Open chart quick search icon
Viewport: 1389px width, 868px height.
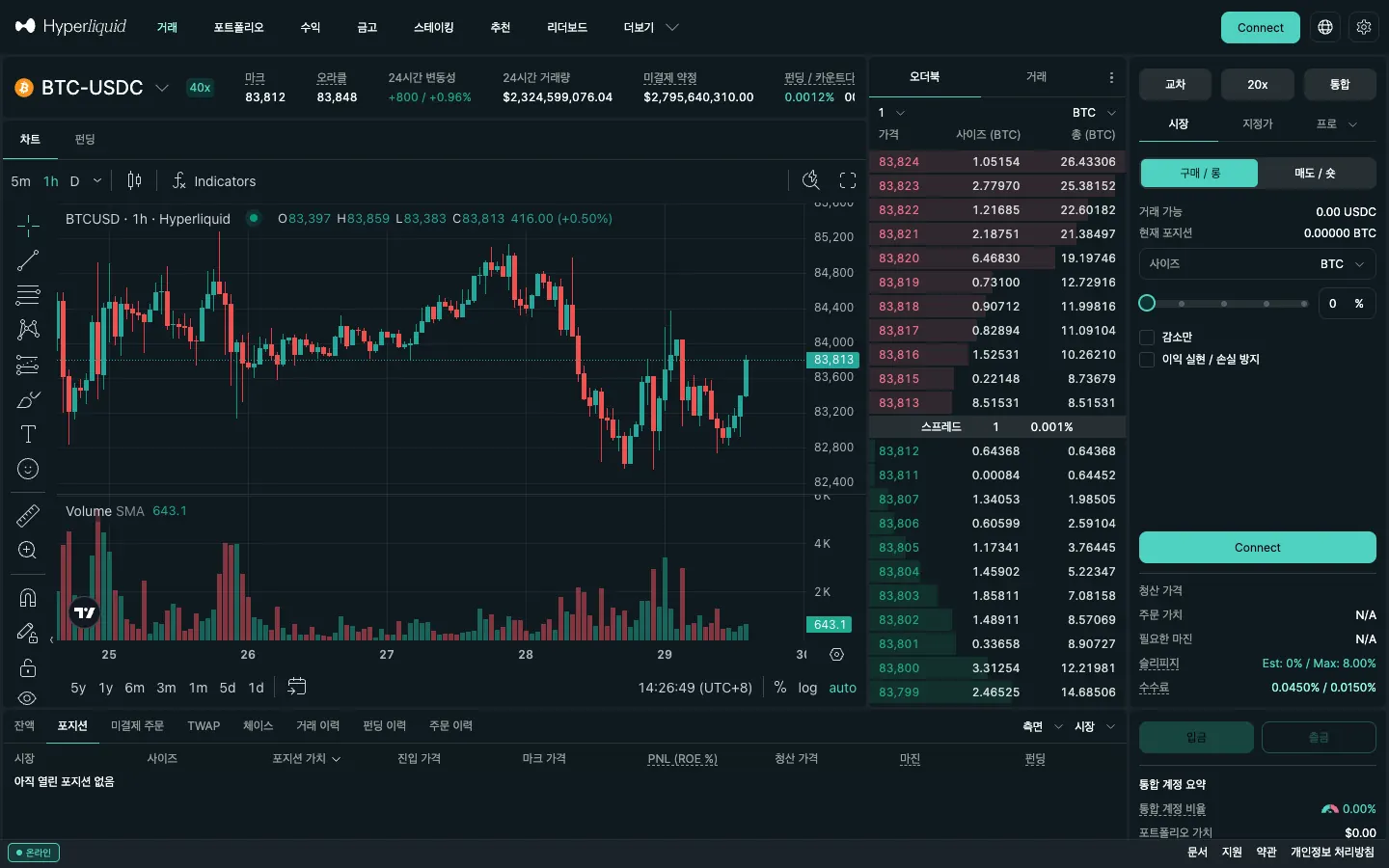click(x=811, y=180)
